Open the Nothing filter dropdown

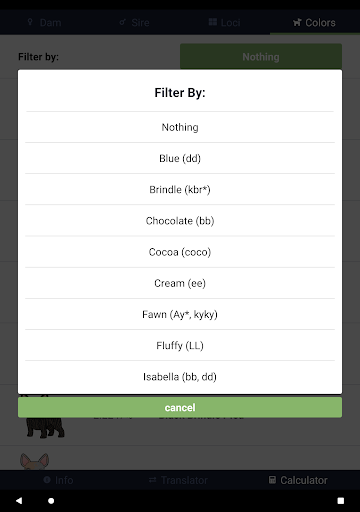261,57
